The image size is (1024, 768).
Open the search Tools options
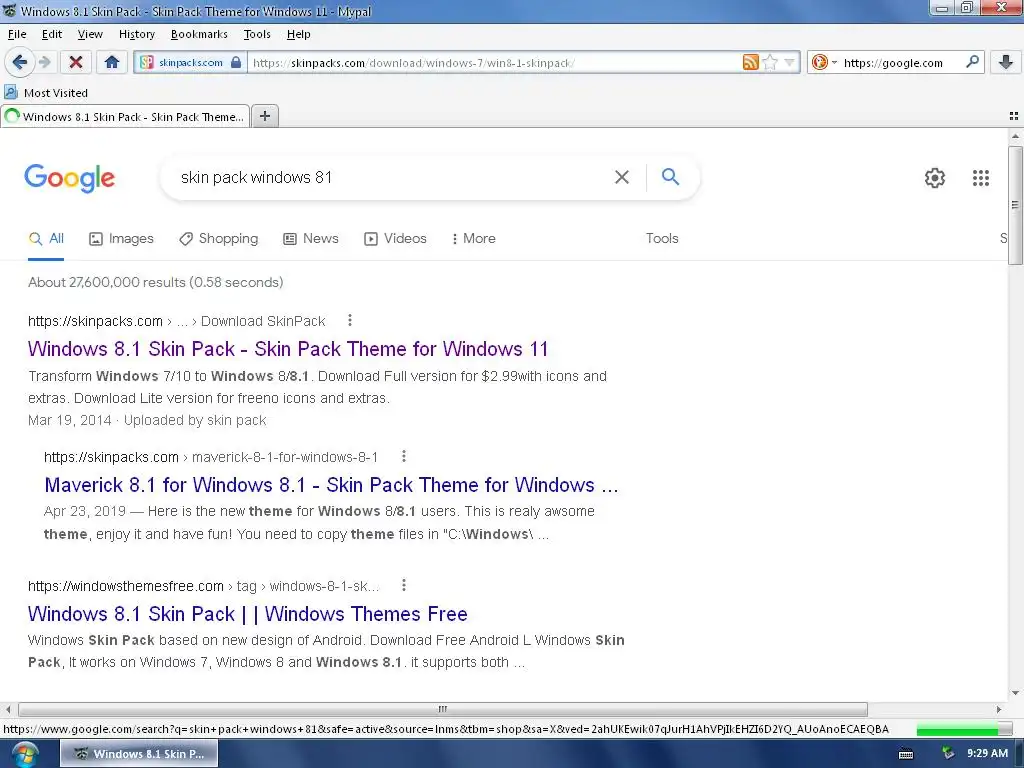(662, 238)
